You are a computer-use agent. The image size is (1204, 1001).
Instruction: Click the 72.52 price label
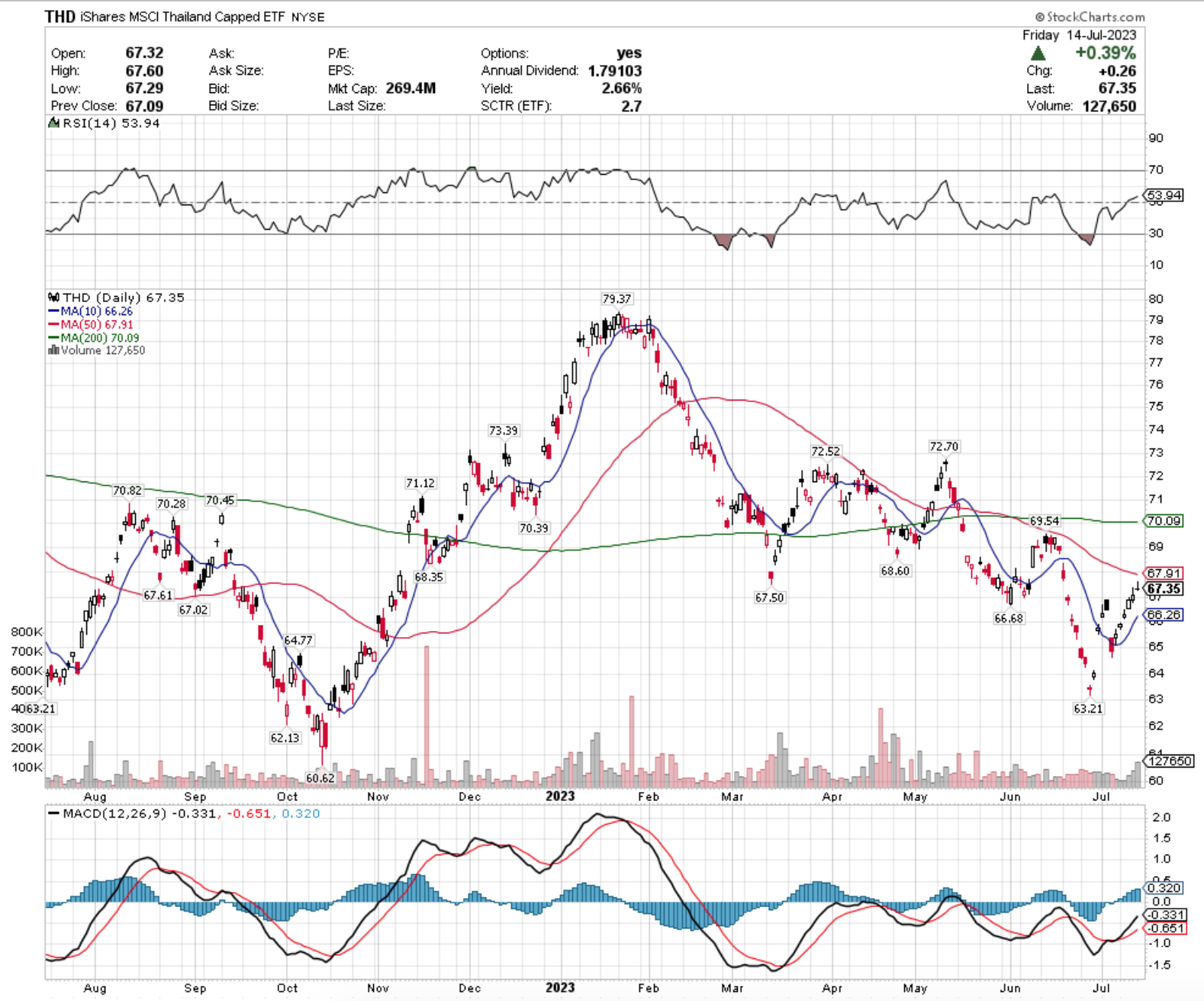pos(826,452)
